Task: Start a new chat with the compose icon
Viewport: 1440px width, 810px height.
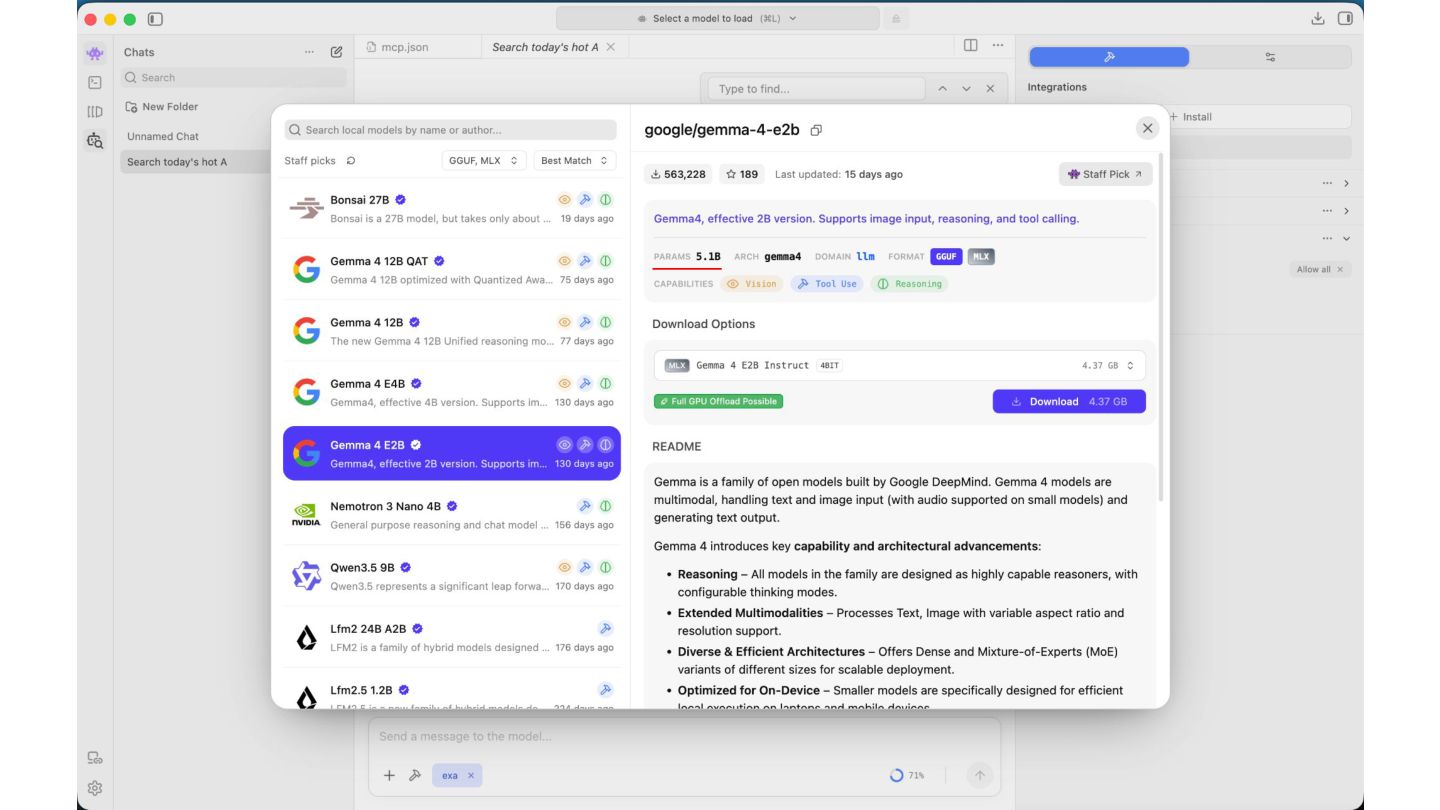Action: (337, 52)
